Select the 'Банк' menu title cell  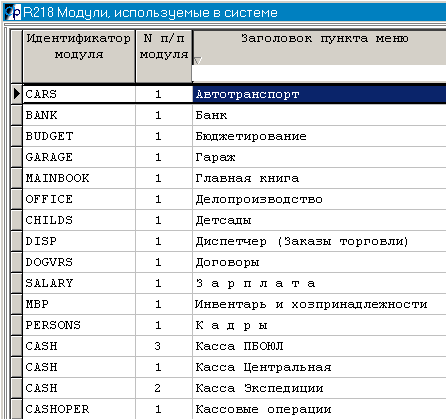pyautogui.click(x=319, y=115)
